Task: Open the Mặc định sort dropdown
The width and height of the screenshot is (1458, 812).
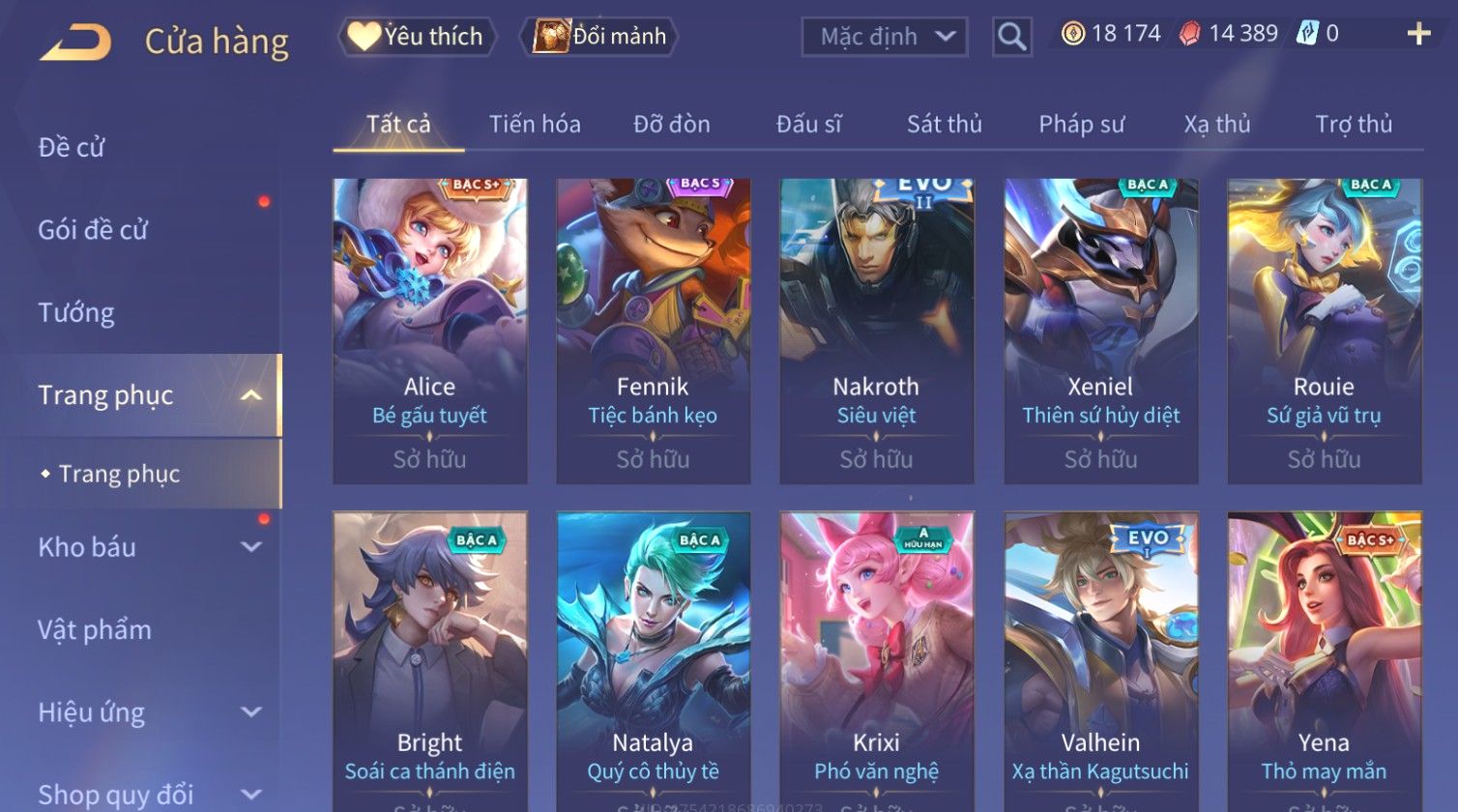Action: tap(885, 37)
